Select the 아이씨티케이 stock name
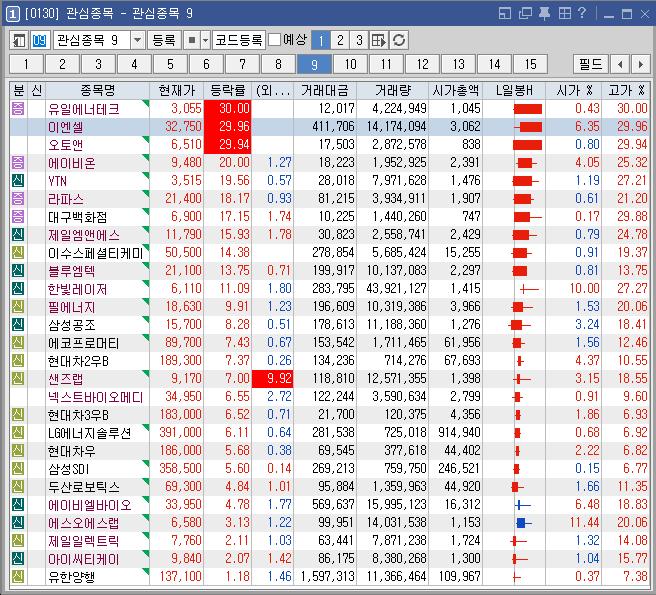The width and height of the screenshot is (656, 595). tap(84, 559)
